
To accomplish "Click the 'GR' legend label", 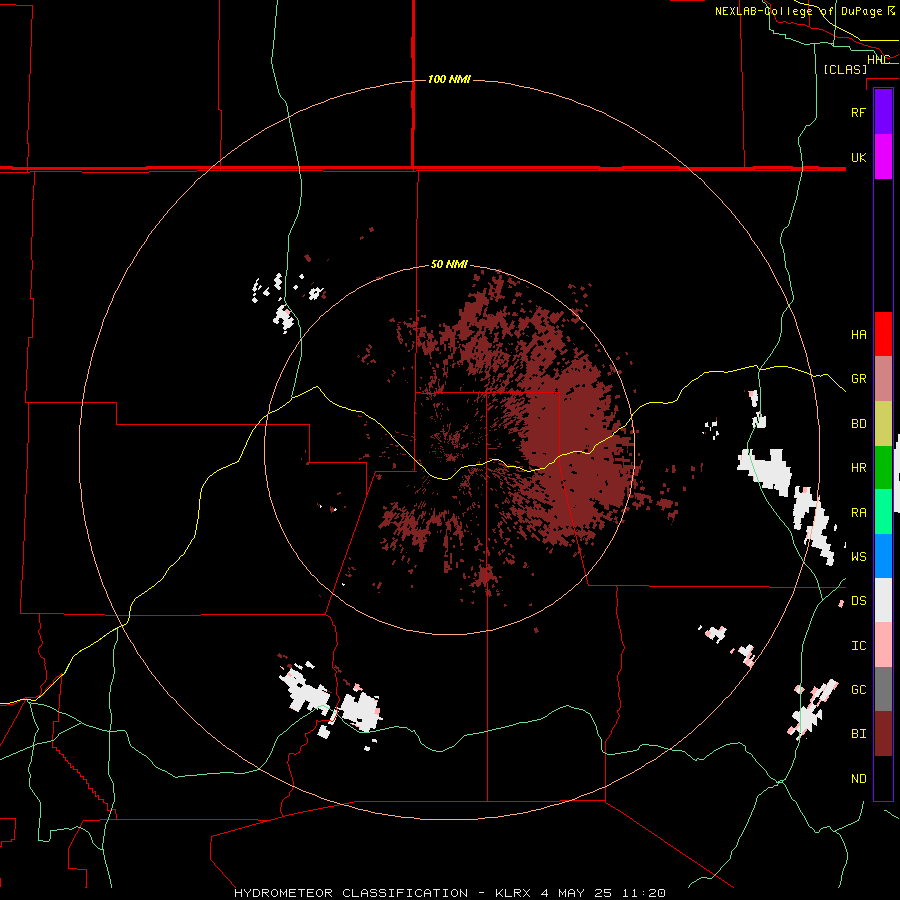I will [x=858, y=379].
